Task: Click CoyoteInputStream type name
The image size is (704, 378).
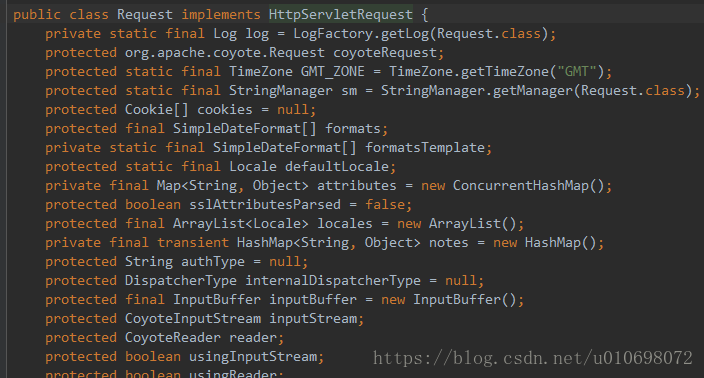Action: (193, 319)
